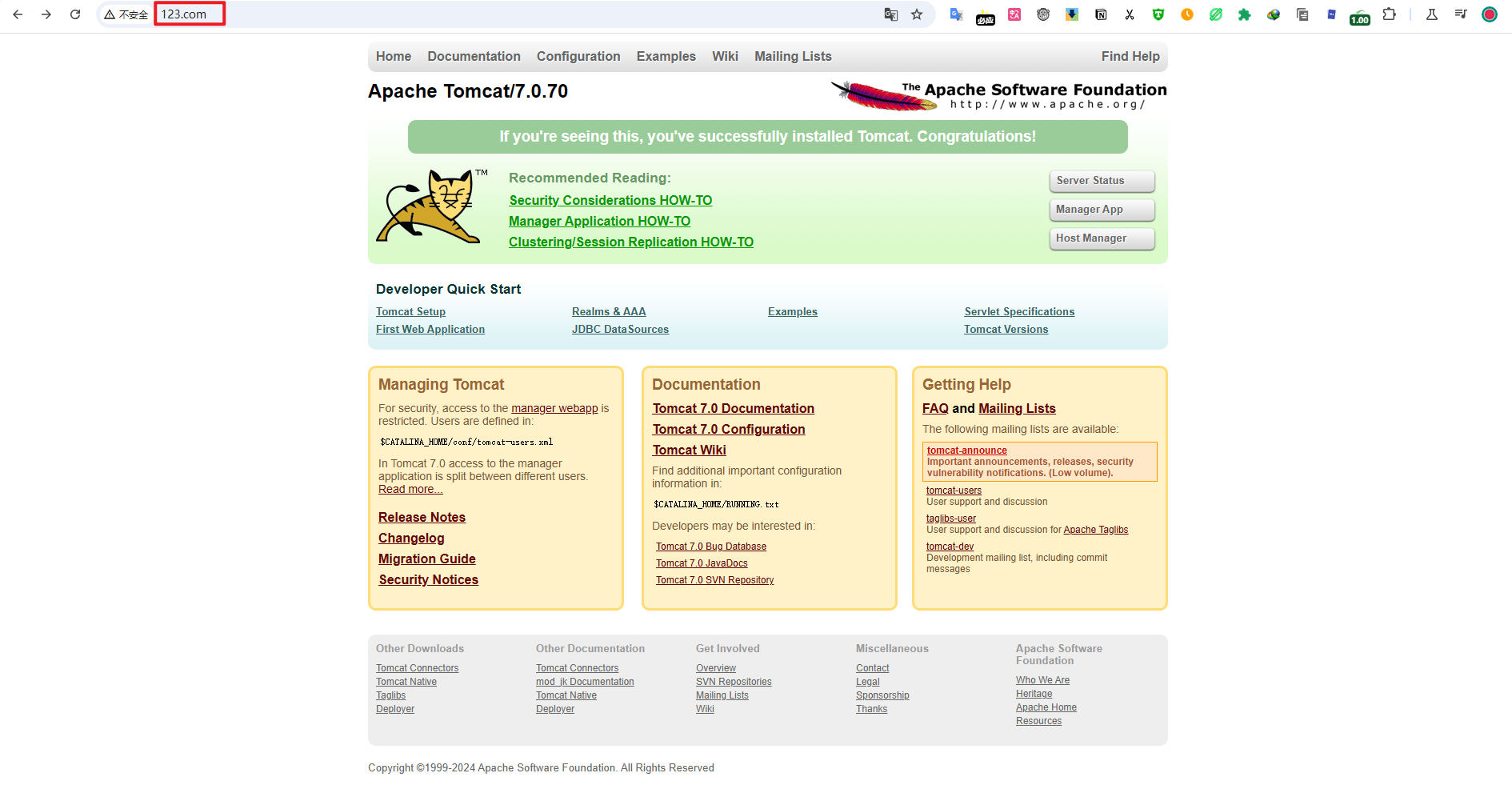Open the Examples nav menu item
The height and width of the screenshot is (785, 1512).
[x=666, y=56]
